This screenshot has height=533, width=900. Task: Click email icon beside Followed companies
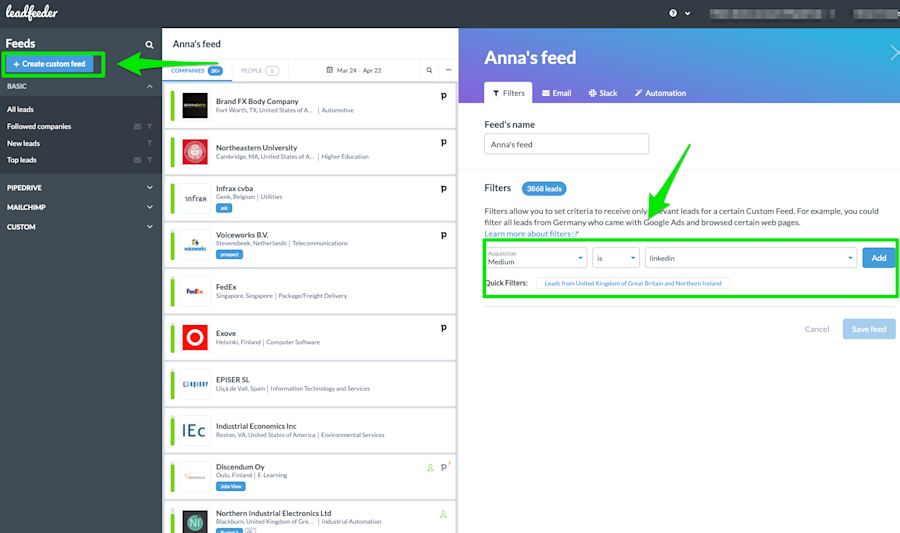coord(137,126)
